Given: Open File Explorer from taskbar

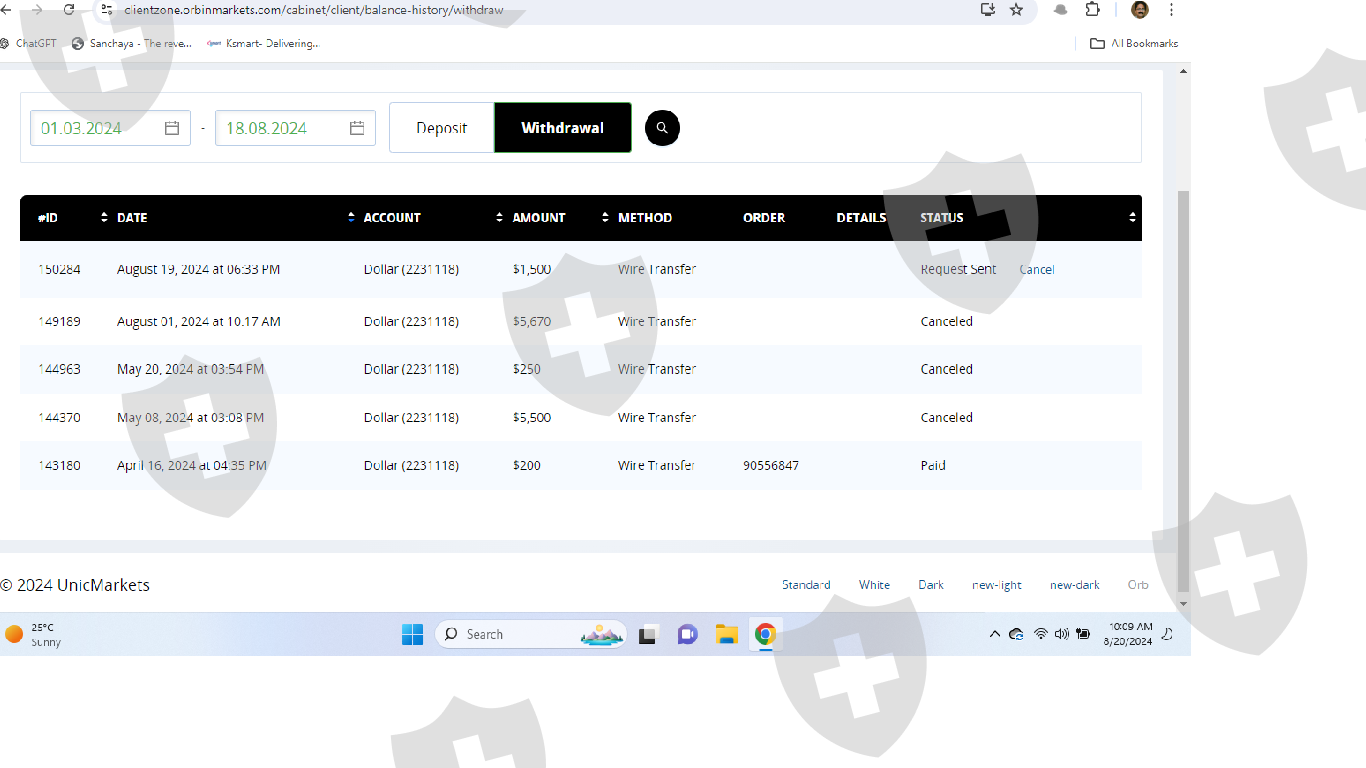Looking at the screenshot, I should (726, 634).
